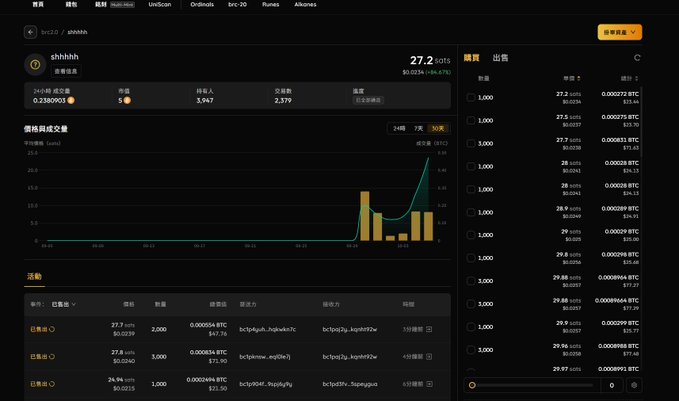
Task: Click the sweep quantity slider handle
Action: tap(472, 385)
